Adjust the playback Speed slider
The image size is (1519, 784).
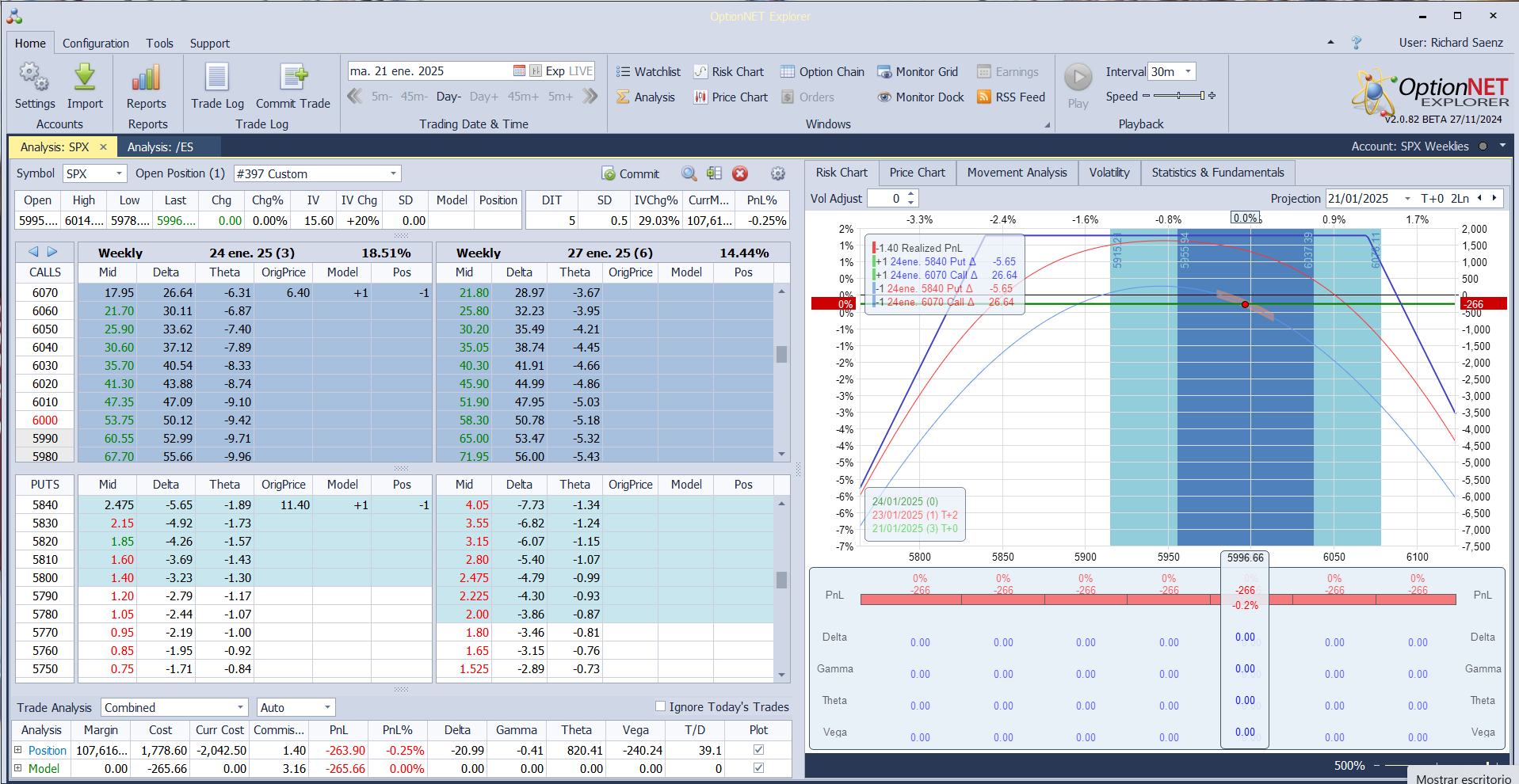pos(1179,96)
